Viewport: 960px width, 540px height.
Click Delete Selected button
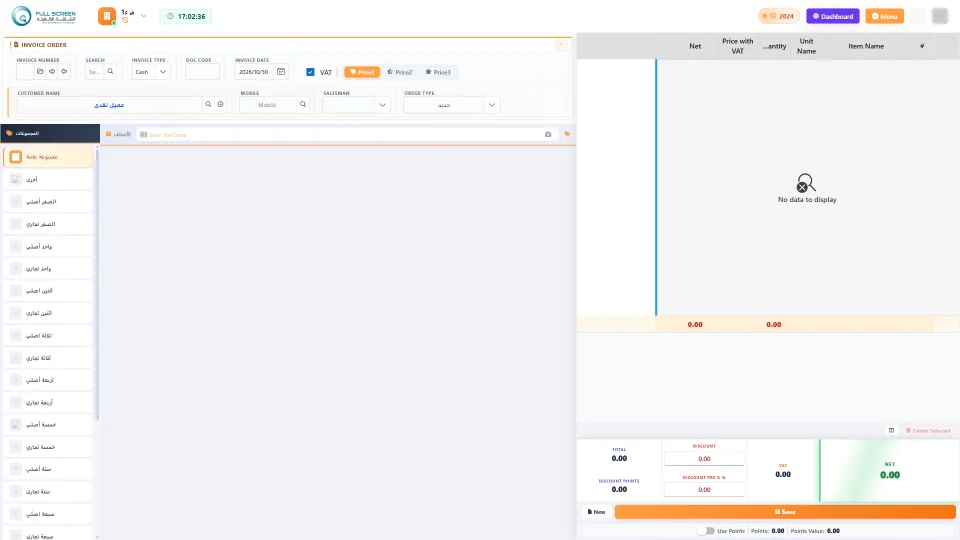pos(928,430)
